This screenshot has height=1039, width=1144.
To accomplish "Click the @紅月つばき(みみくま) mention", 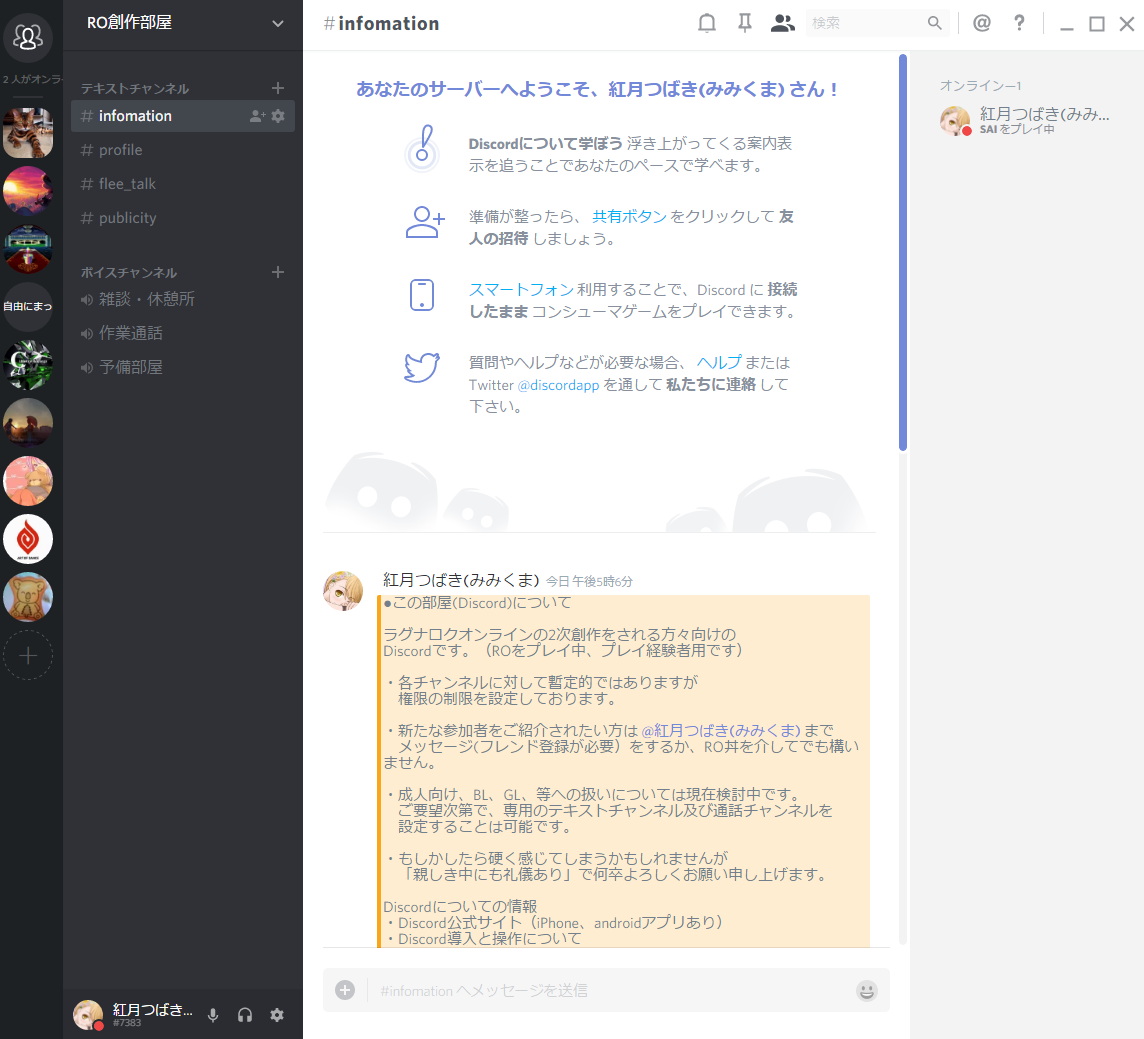I will 721,730.
